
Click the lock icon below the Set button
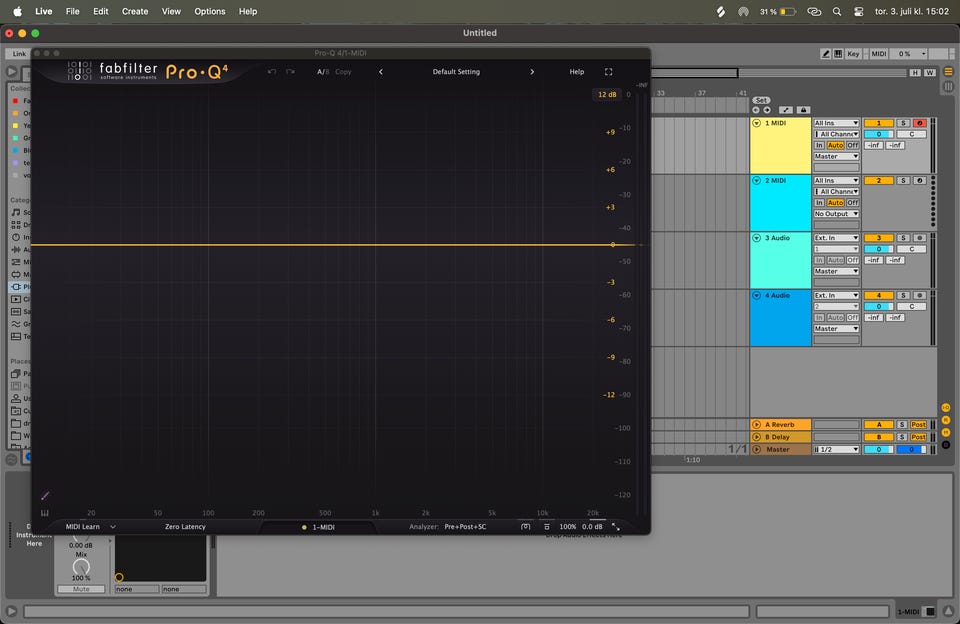[x=804, y=110]
